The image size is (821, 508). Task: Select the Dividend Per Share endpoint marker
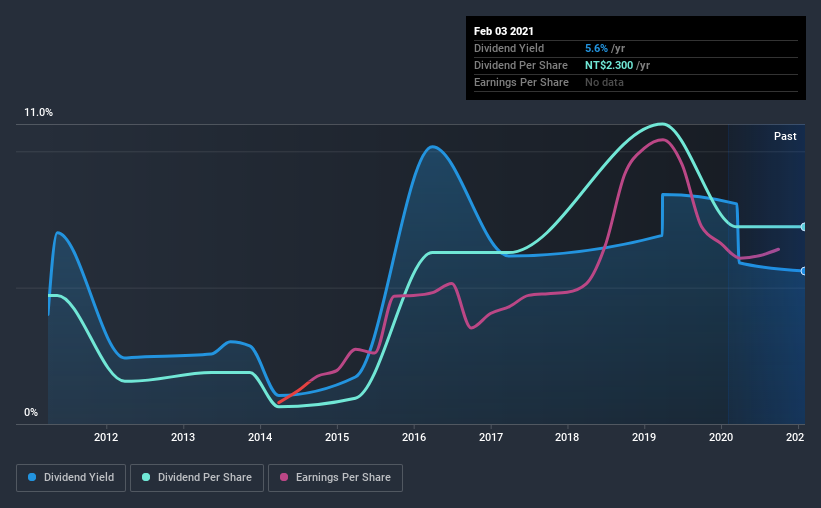point(803,227)
